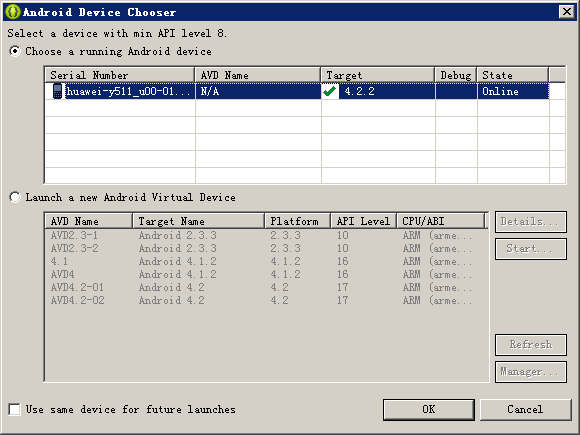The image size is (580, 435).
Task: Click the Start... button
Action: coord(530,249)
